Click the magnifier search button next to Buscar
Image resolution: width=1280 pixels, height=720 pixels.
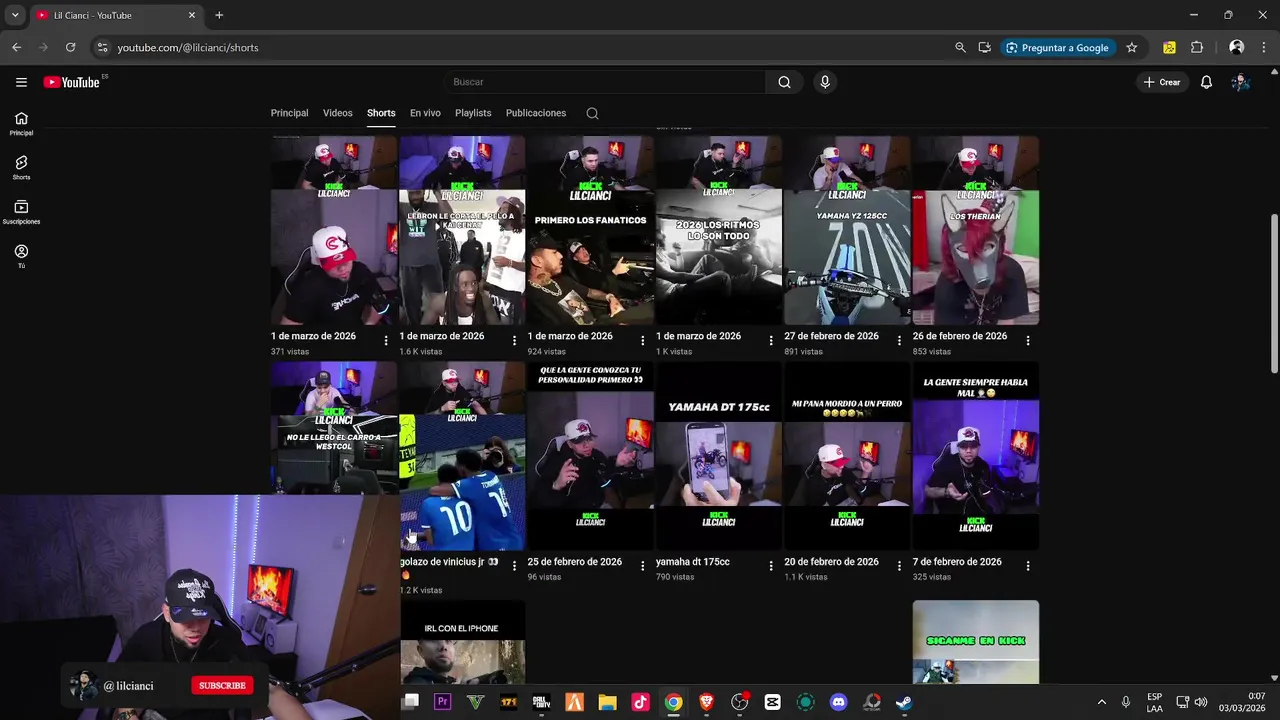click(784, 82)
